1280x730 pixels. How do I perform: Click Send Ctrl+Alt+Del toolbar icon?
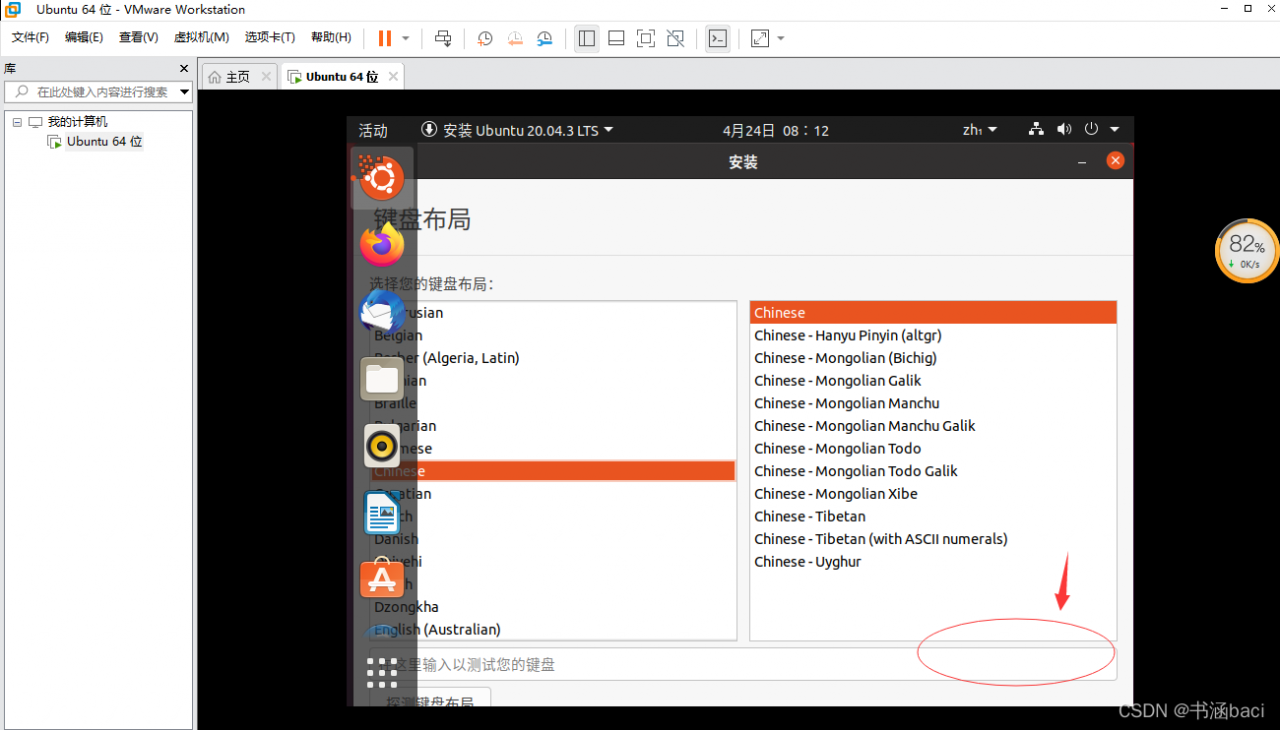click(443, 38)
